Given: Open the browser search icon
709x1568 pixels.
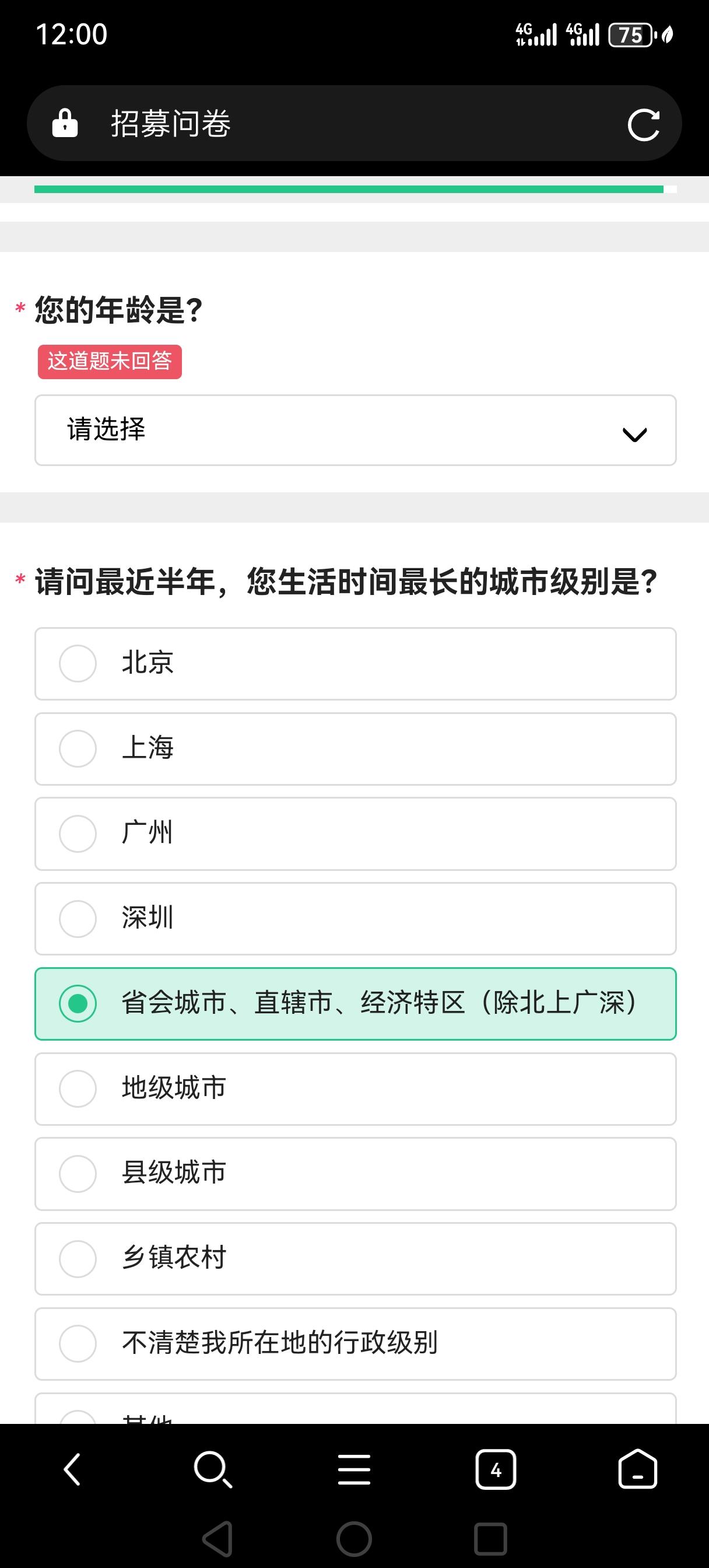Looking at the screenshot, I should [x=212, y=1470].
